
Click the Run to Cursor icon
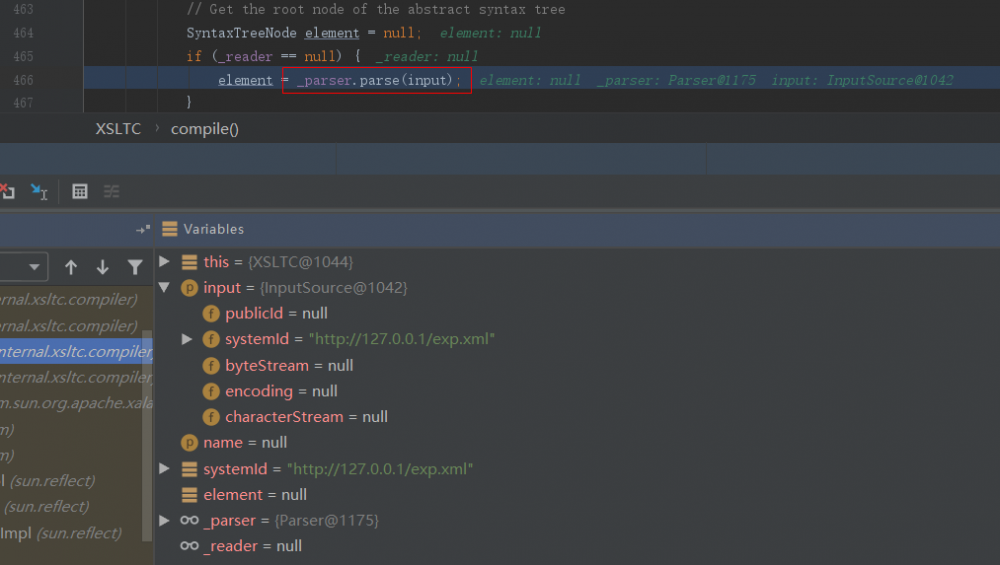pos(39,191)
